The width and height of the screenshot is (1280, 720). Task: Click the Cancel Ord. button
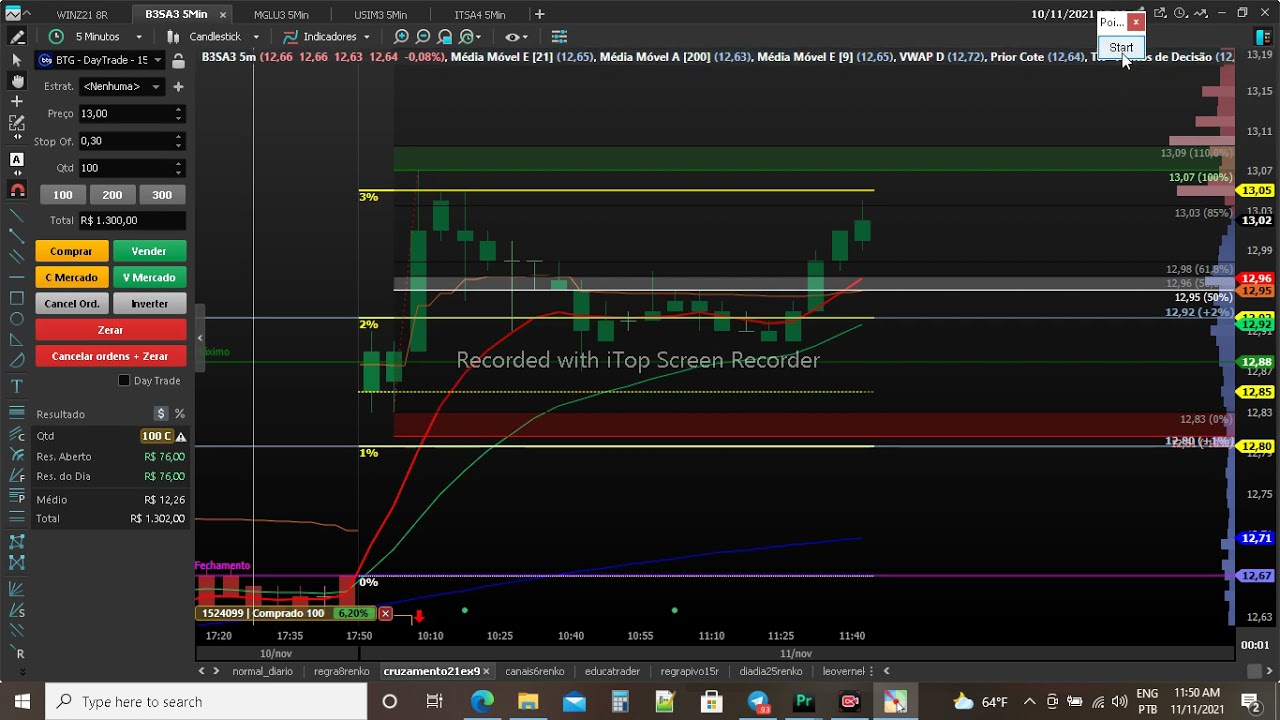(71, 303)
